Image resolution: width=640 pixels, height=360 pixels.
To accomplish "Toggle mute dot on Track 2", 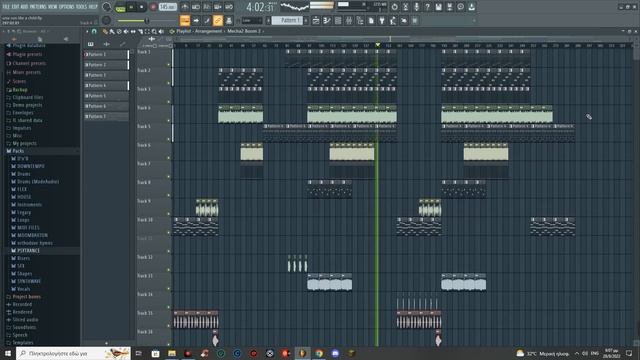I will (169, 83).
